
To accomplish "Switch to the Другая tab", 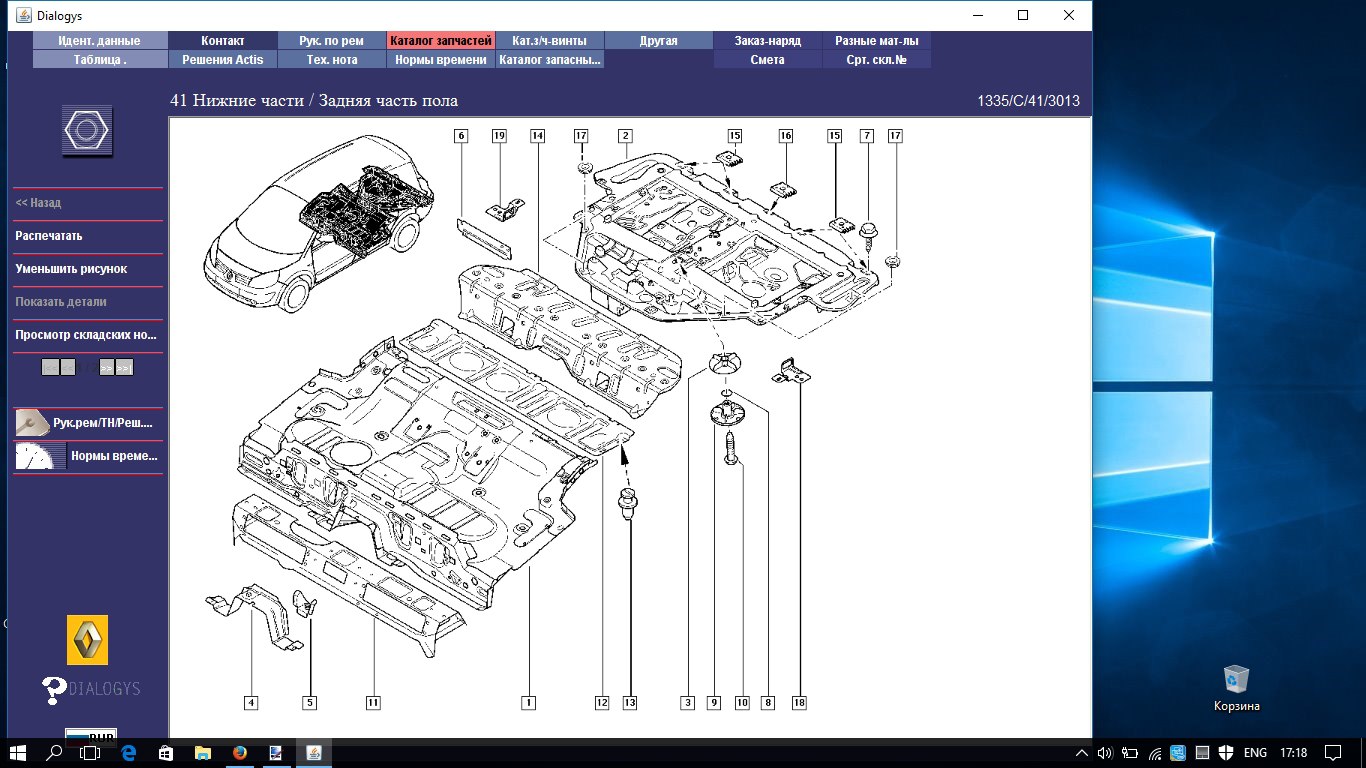I will click(x=659, y=41).
